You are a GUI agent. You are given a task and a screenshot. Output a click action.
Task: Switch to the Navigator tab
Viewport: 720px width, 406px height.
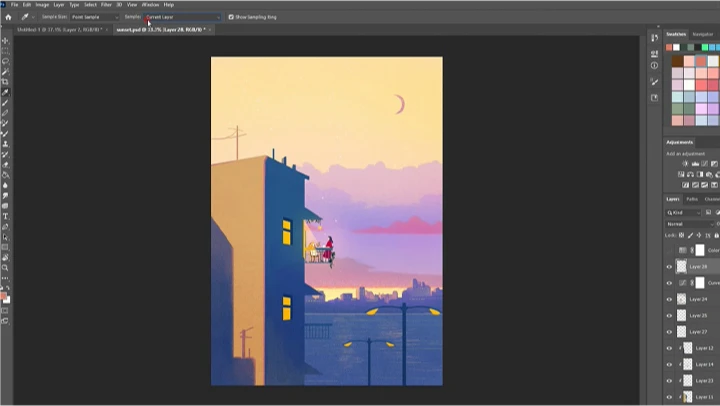click(703, 34)
